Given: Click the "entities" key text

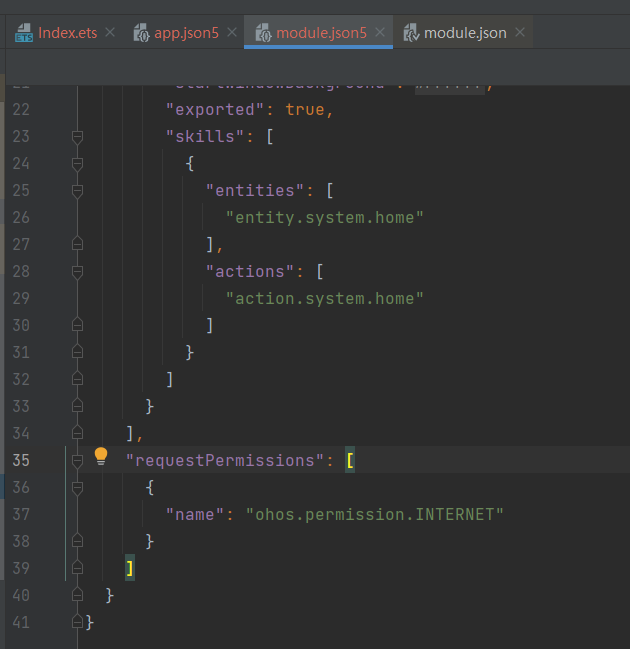Looking at the screenshot, I should click(255, 191).
